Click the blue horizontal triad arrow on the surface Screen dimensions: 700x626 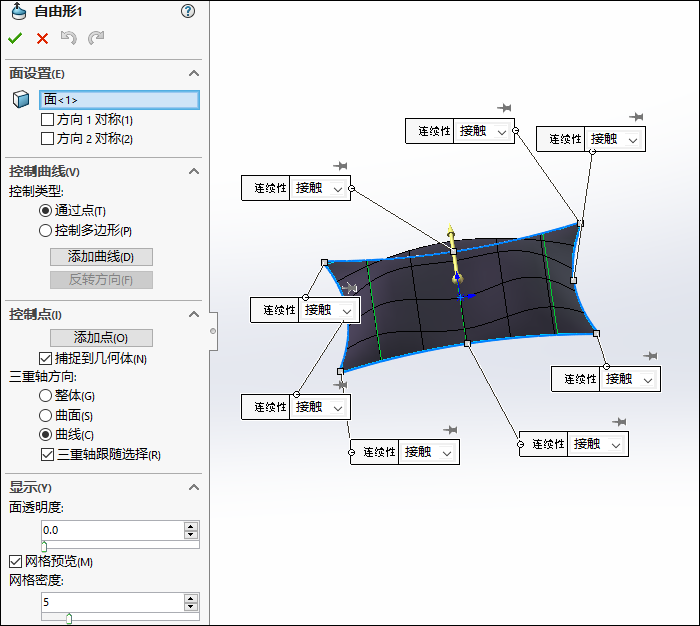point(470,296)
